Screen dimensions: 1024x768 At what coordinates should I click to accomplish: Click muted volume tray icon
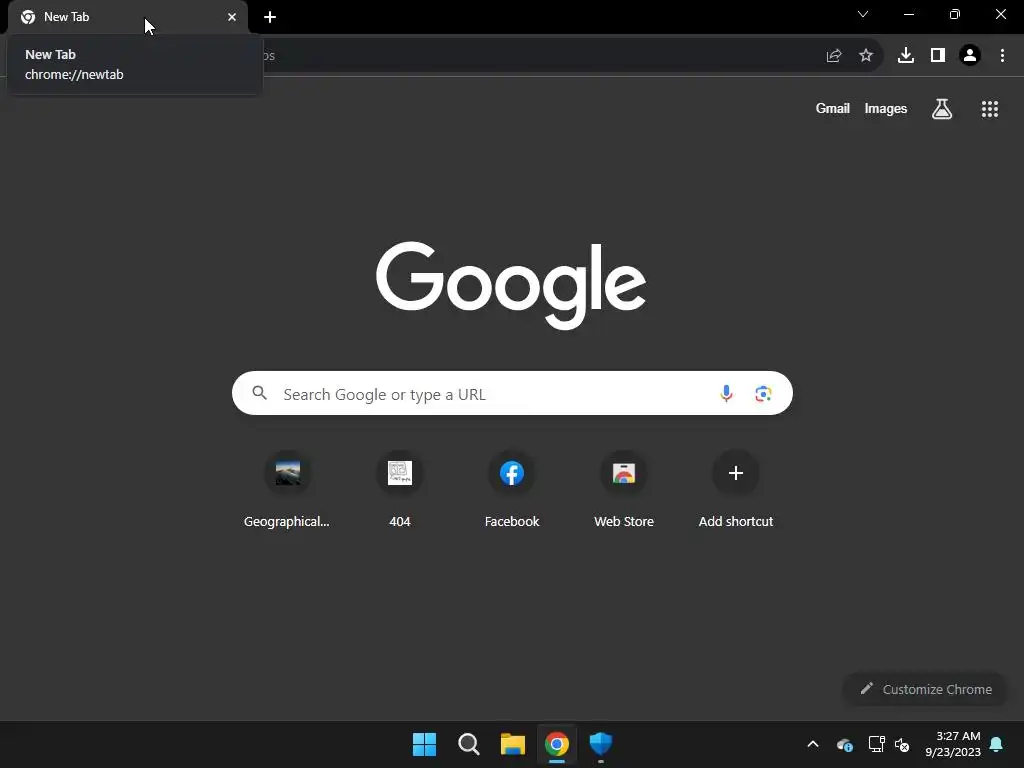pyautogui.click(x=903, y=744)
